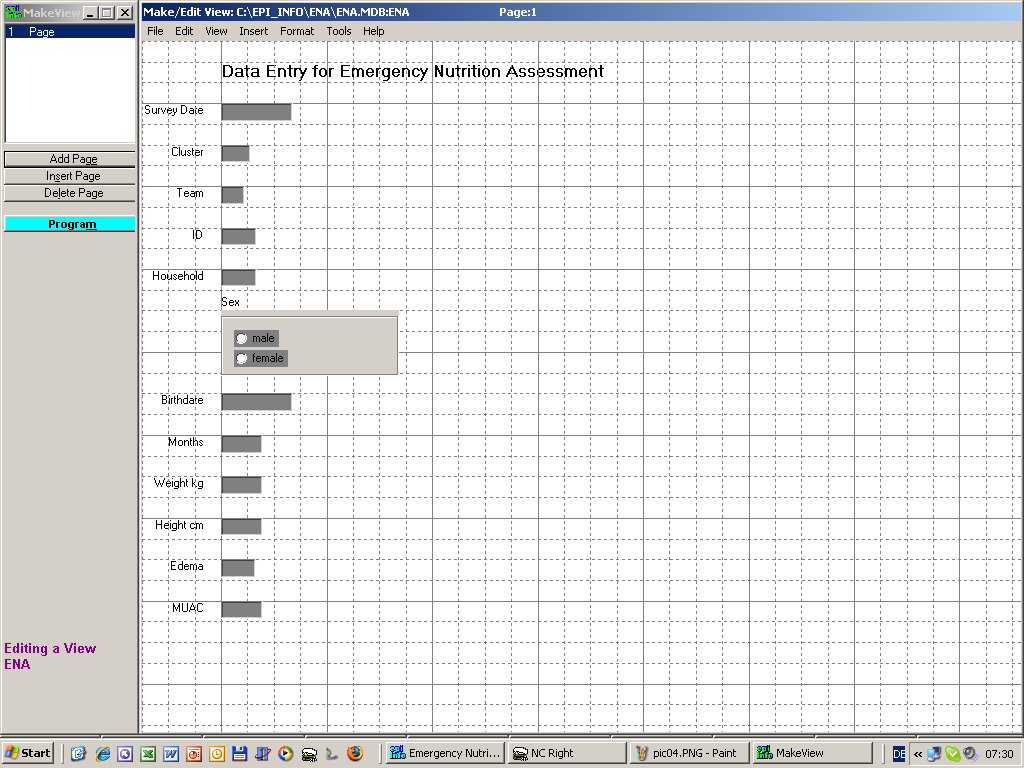Click the cyan Program button
This screenshot has height=768, width=1024.
[x=70, y=224]
